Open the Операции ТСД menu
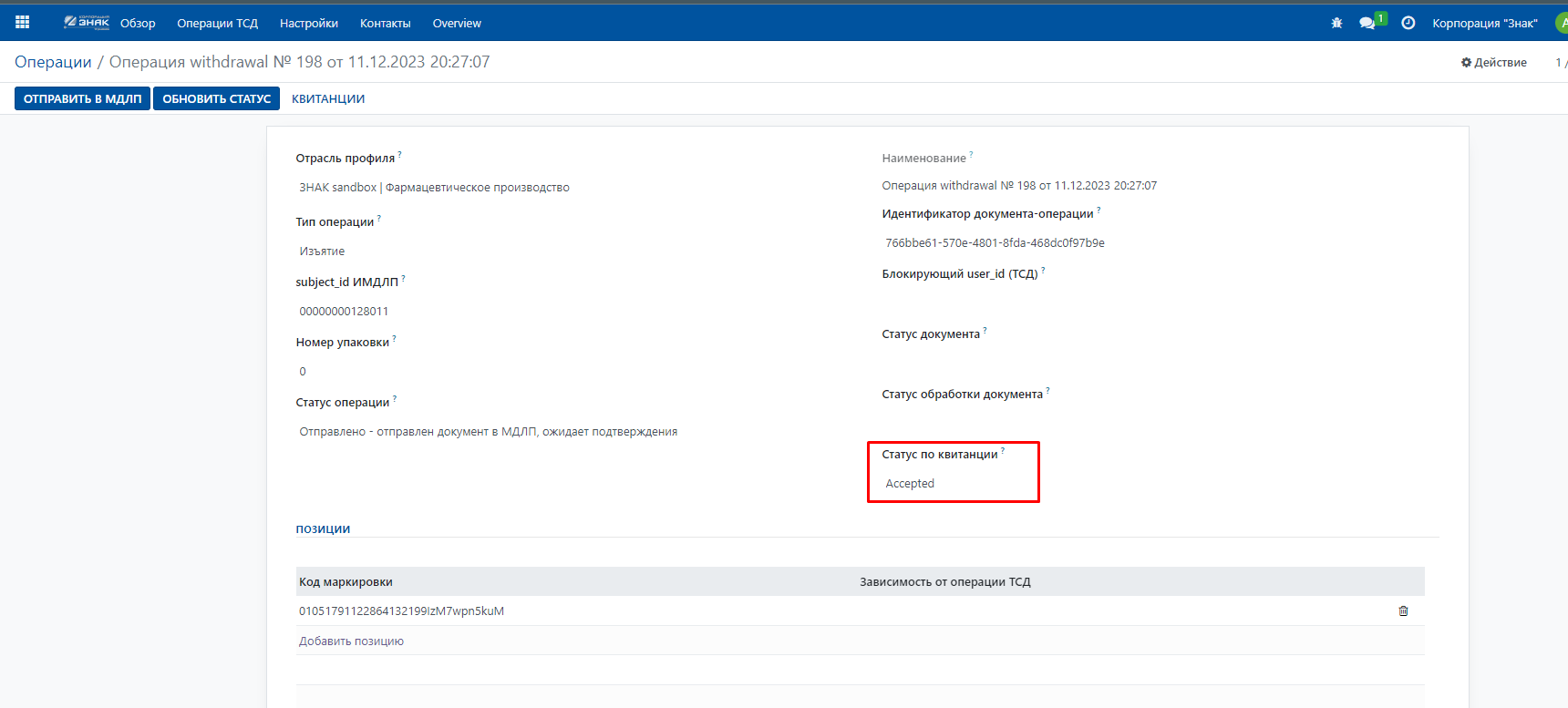This screenshot has height=708, width=1568. click(x=217, y=23)
